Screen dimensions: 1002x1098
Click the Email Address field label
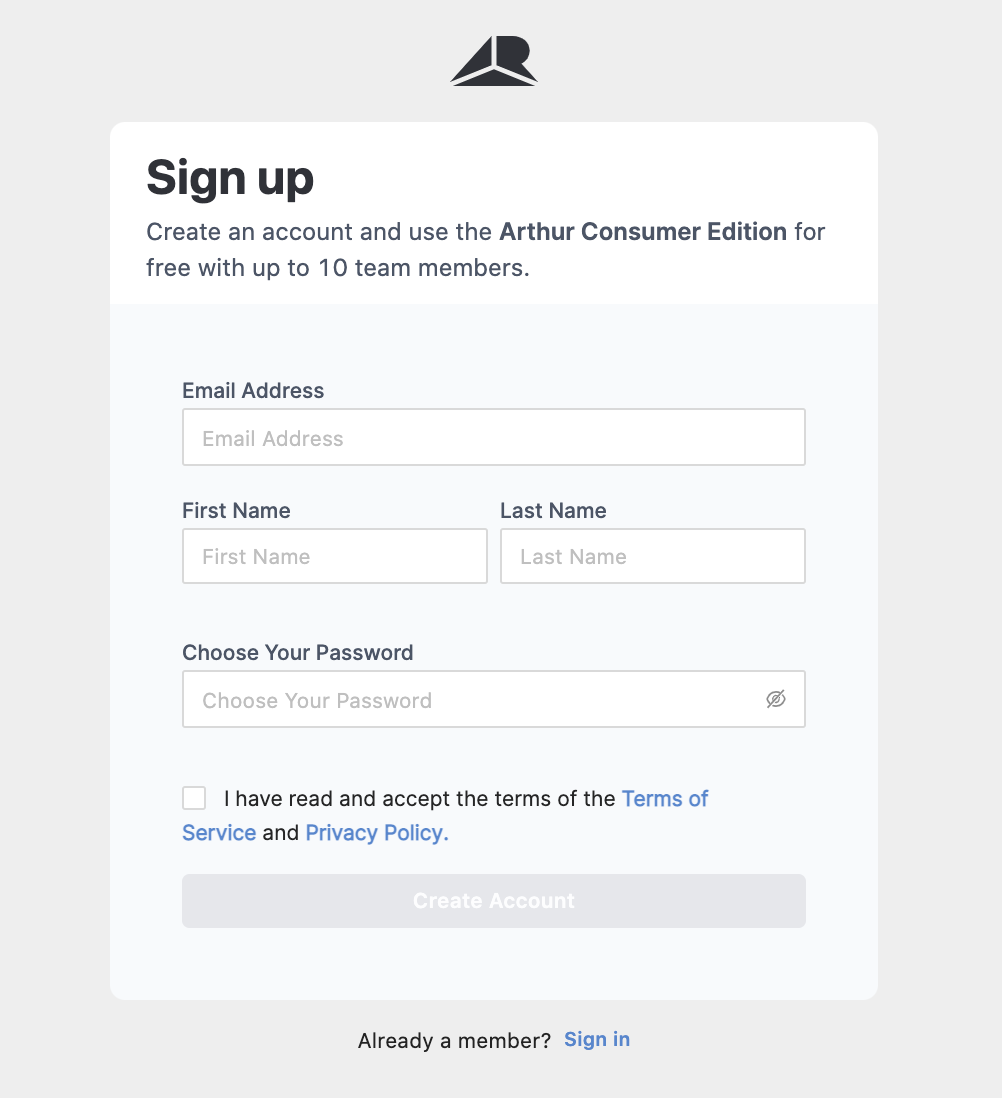[253, 391]
